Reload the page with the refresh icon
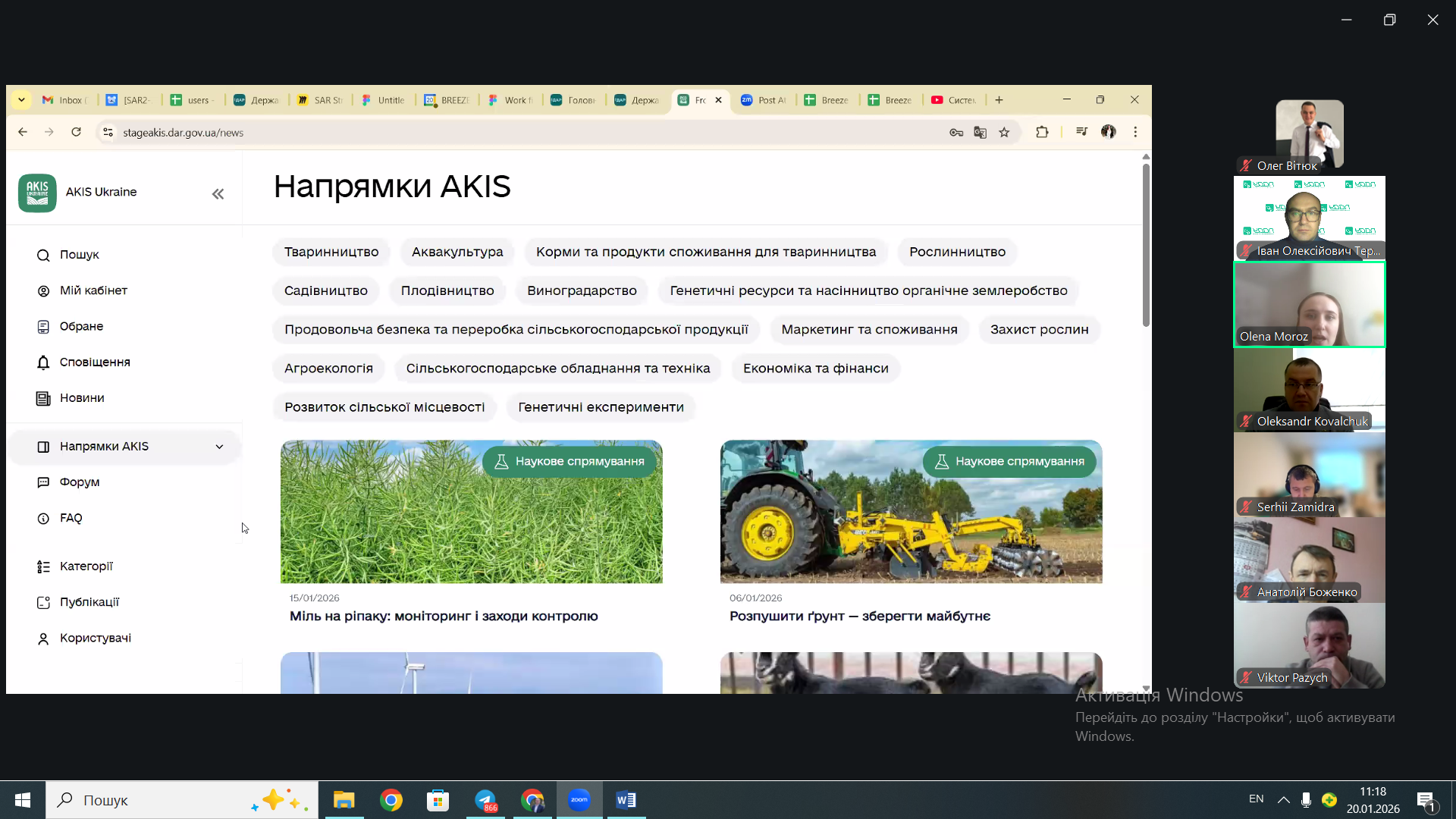Image resolution: width=1456 pixels, height=819 pixels. [x=76, y=132]
